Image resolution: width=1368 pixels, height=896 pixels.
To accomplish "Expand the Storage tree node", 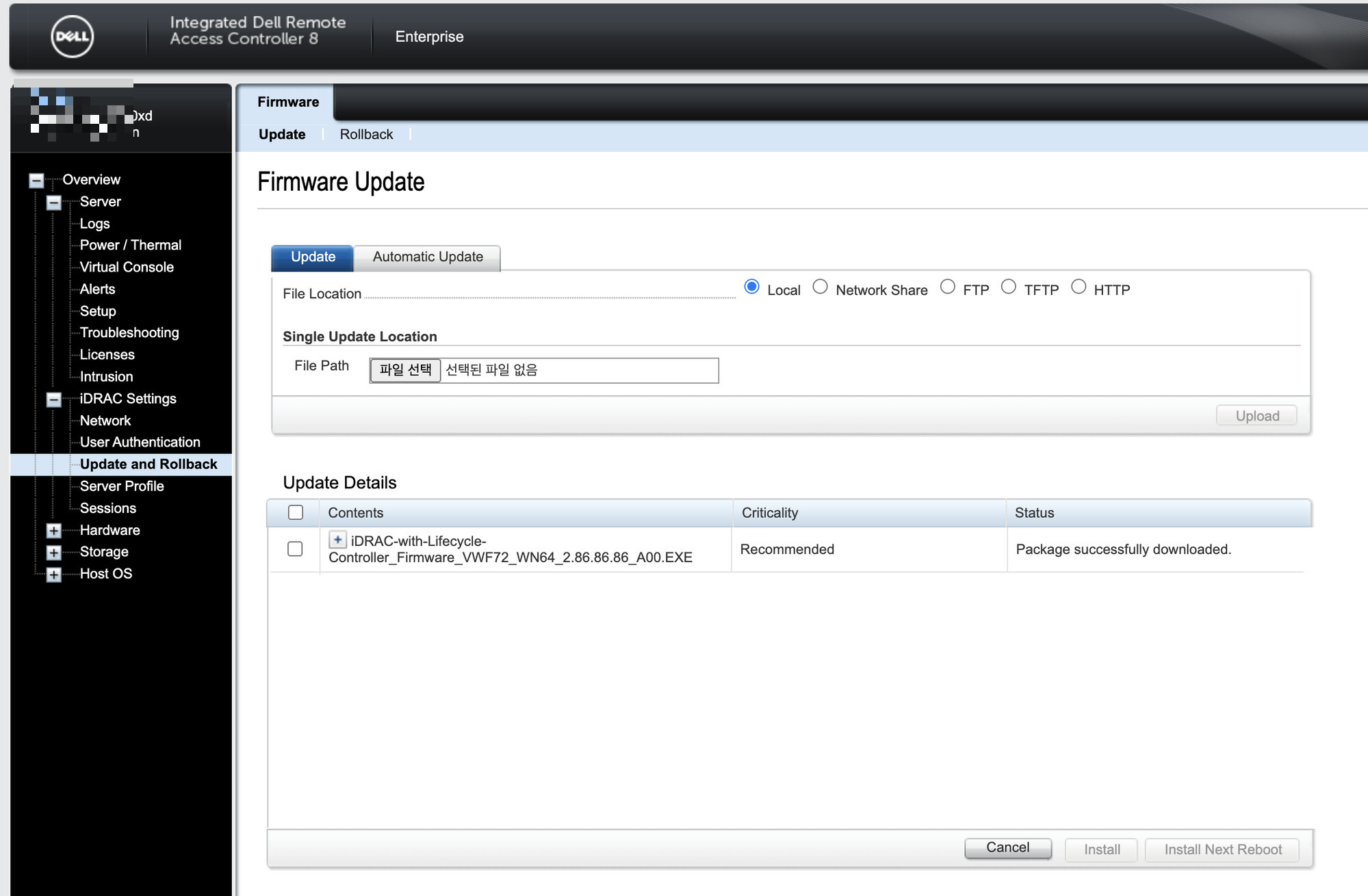I will (53, 553).
